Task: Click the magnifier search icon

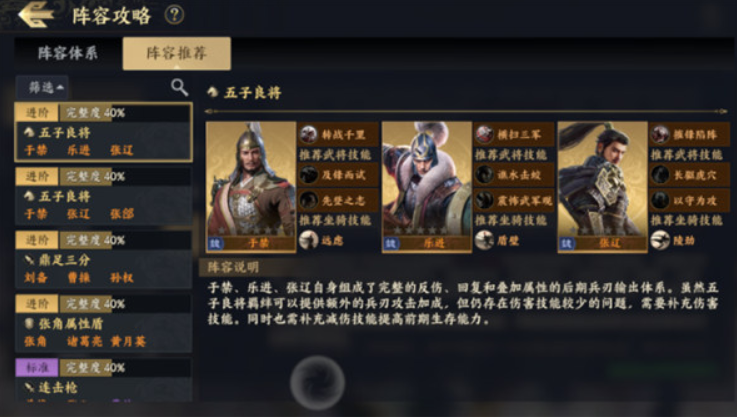Action: tap(179, 87)
